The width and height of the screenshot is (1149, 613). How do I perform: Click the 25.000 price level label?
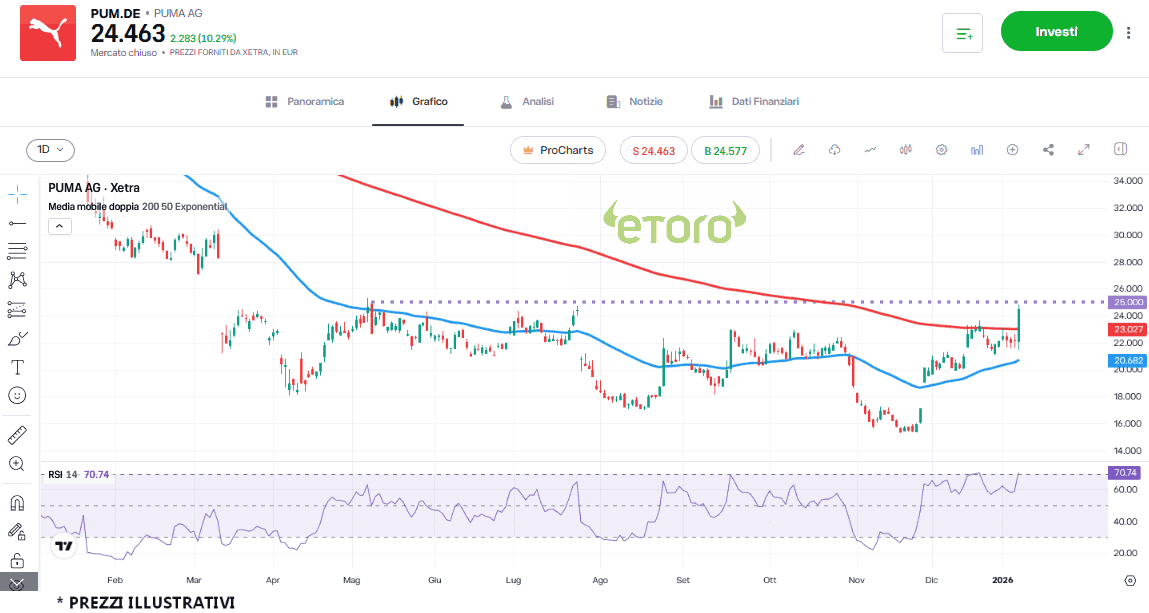click(1128, 302)
